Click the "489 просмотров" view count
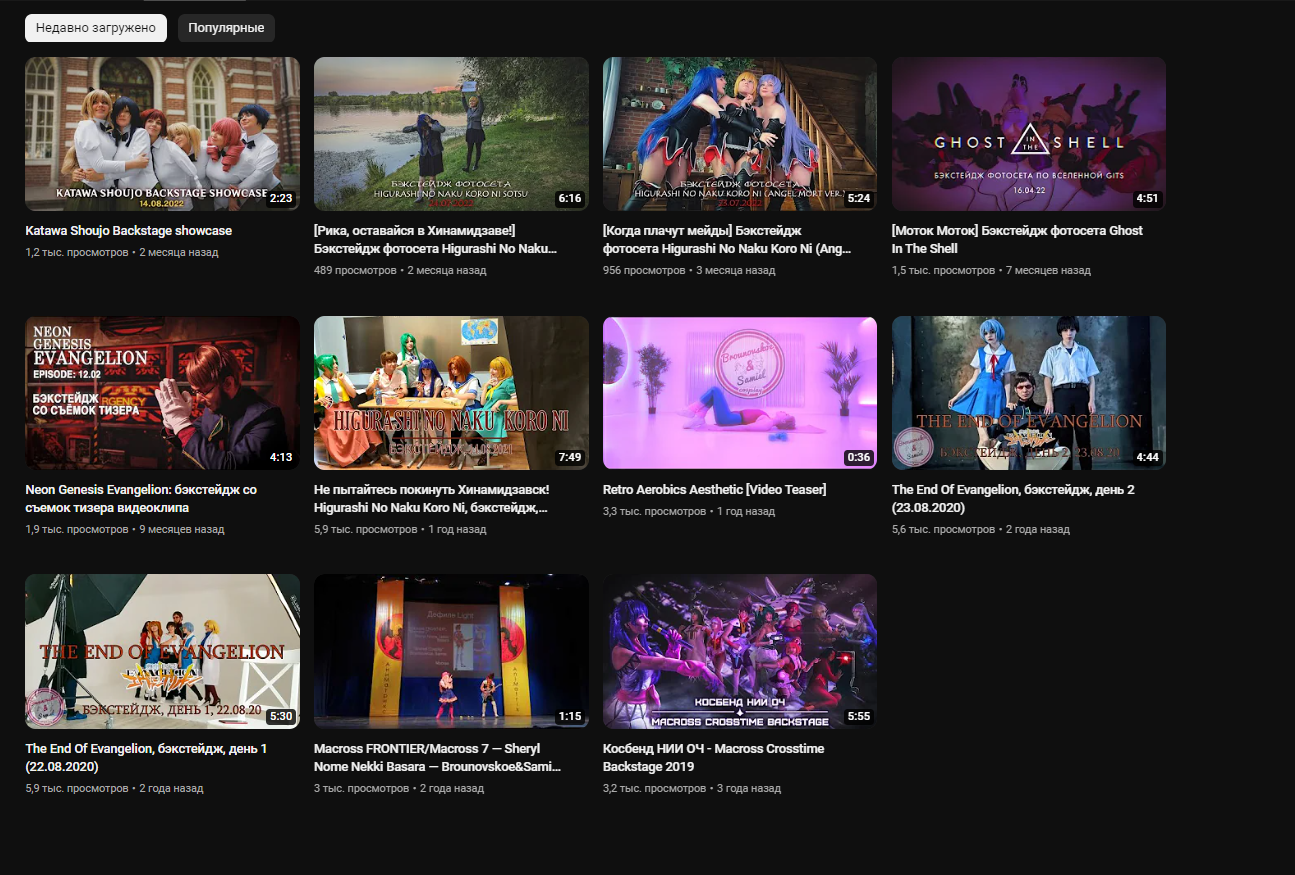1295x875 pixels. pos(355,270)
